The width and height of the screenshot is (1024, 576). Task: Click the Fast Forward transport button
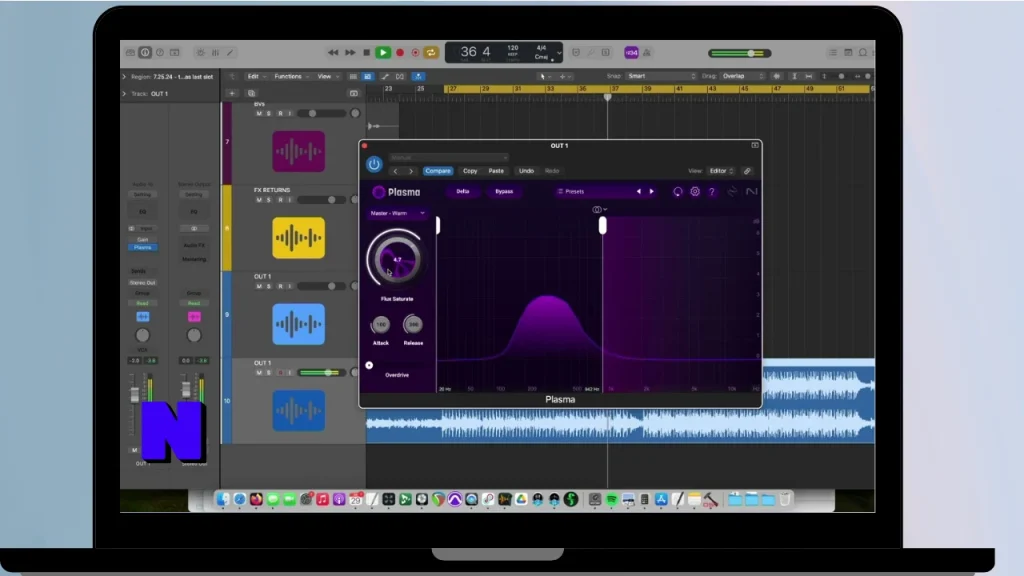(x=350, y=52)
